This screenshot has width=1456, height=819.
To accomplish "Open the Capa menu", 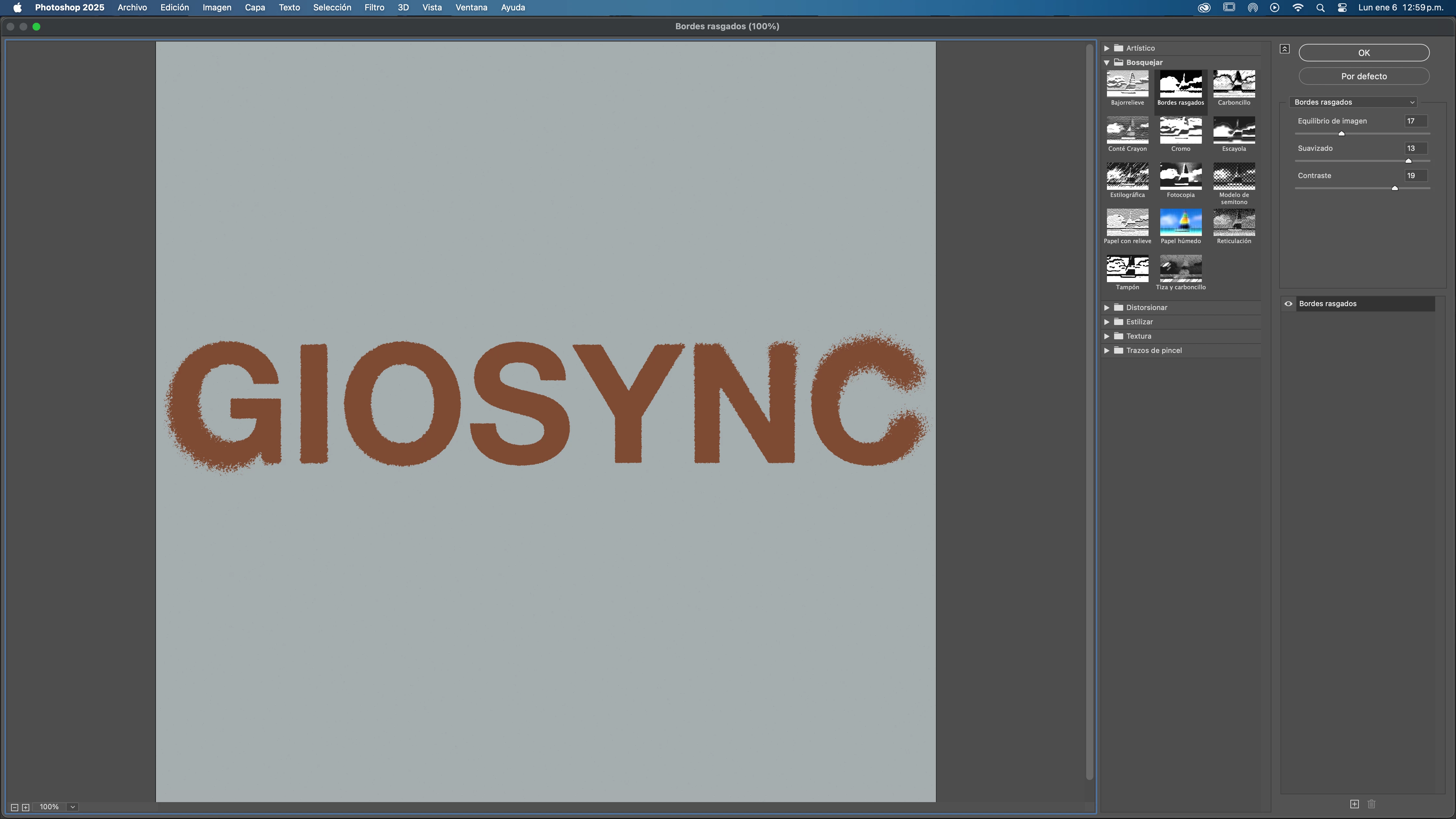I will coord(254,7).
